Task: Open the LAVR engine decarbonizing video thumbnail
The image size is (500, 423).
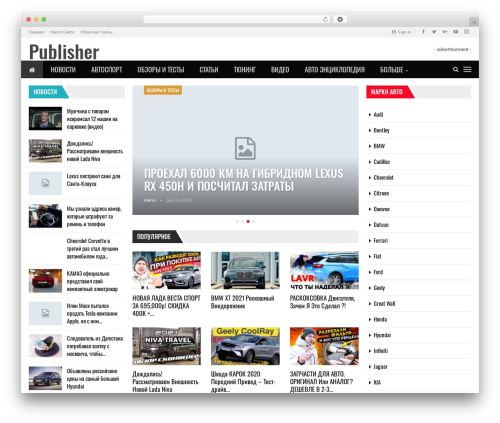Action: tap(324, 270)
